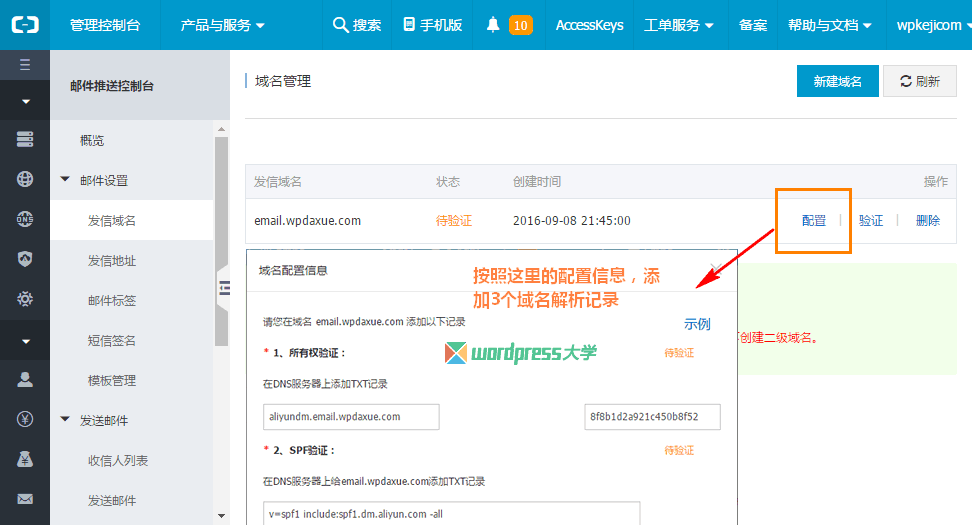Open the server stack icon in sidebar
The image size is (972, 525).
click(25, 140)
